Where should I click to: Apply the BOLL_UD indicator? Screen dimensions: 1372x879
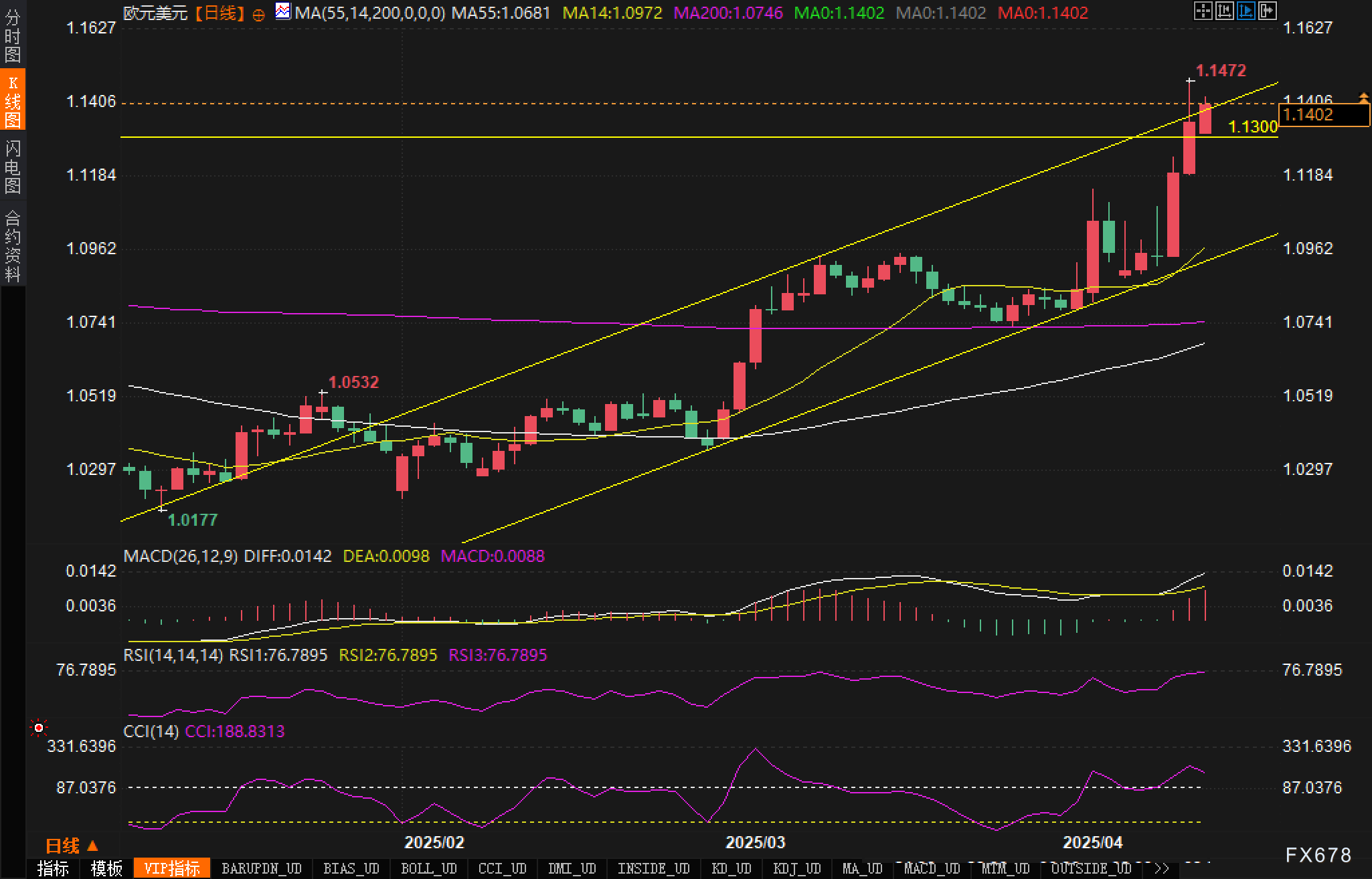tap(428, 868)
